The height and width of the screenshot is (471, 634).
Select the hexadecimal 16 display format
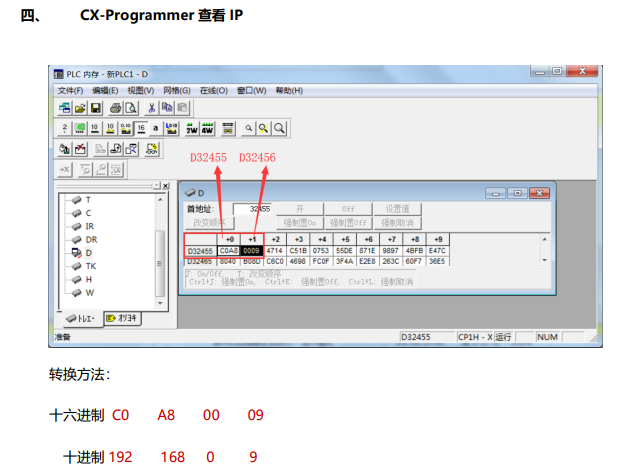[141, 129]
